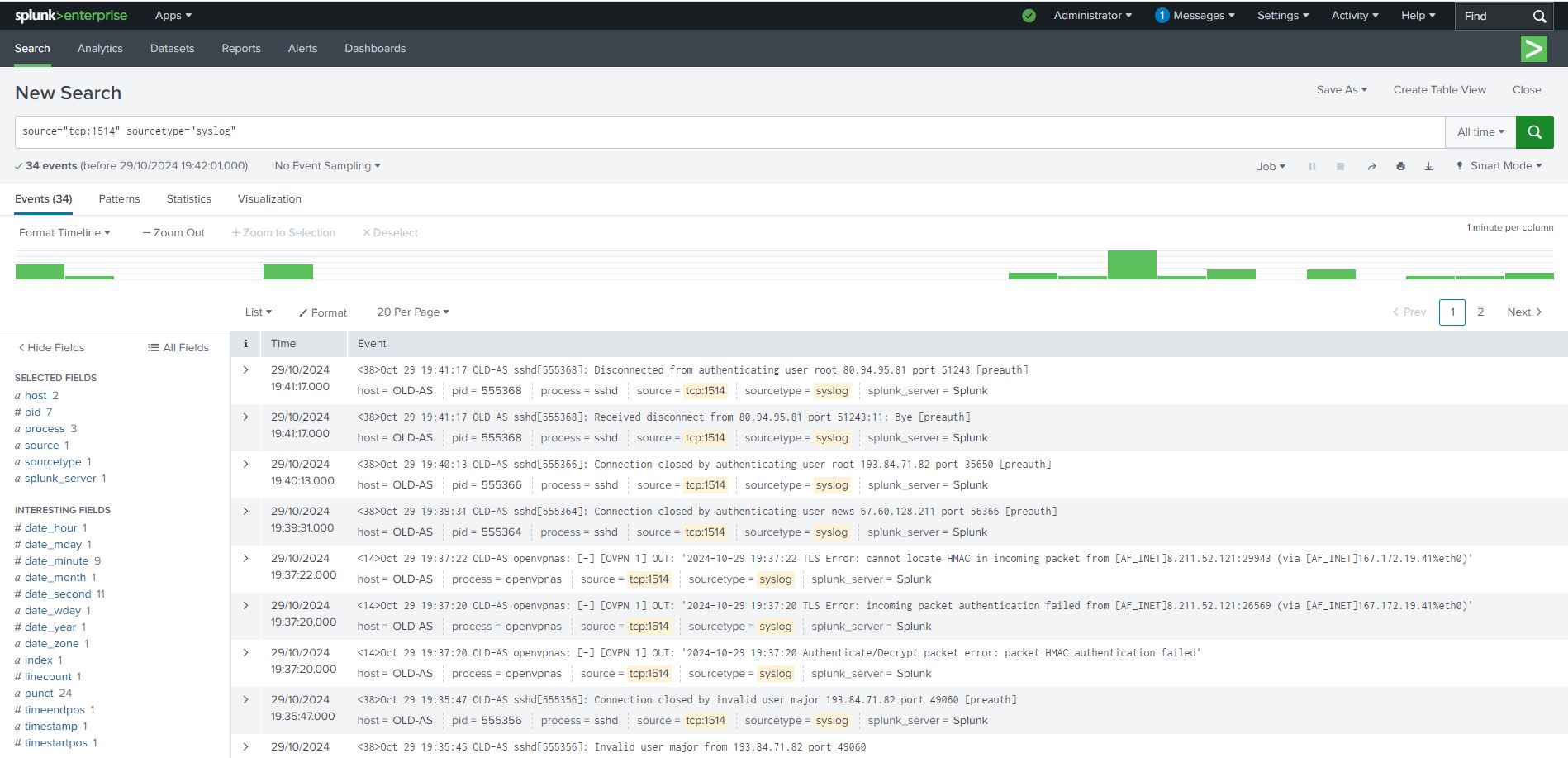Viewport: 1568px width, 758px height.
Task: Click the green health status check icon
Action: click(1029, 16)
